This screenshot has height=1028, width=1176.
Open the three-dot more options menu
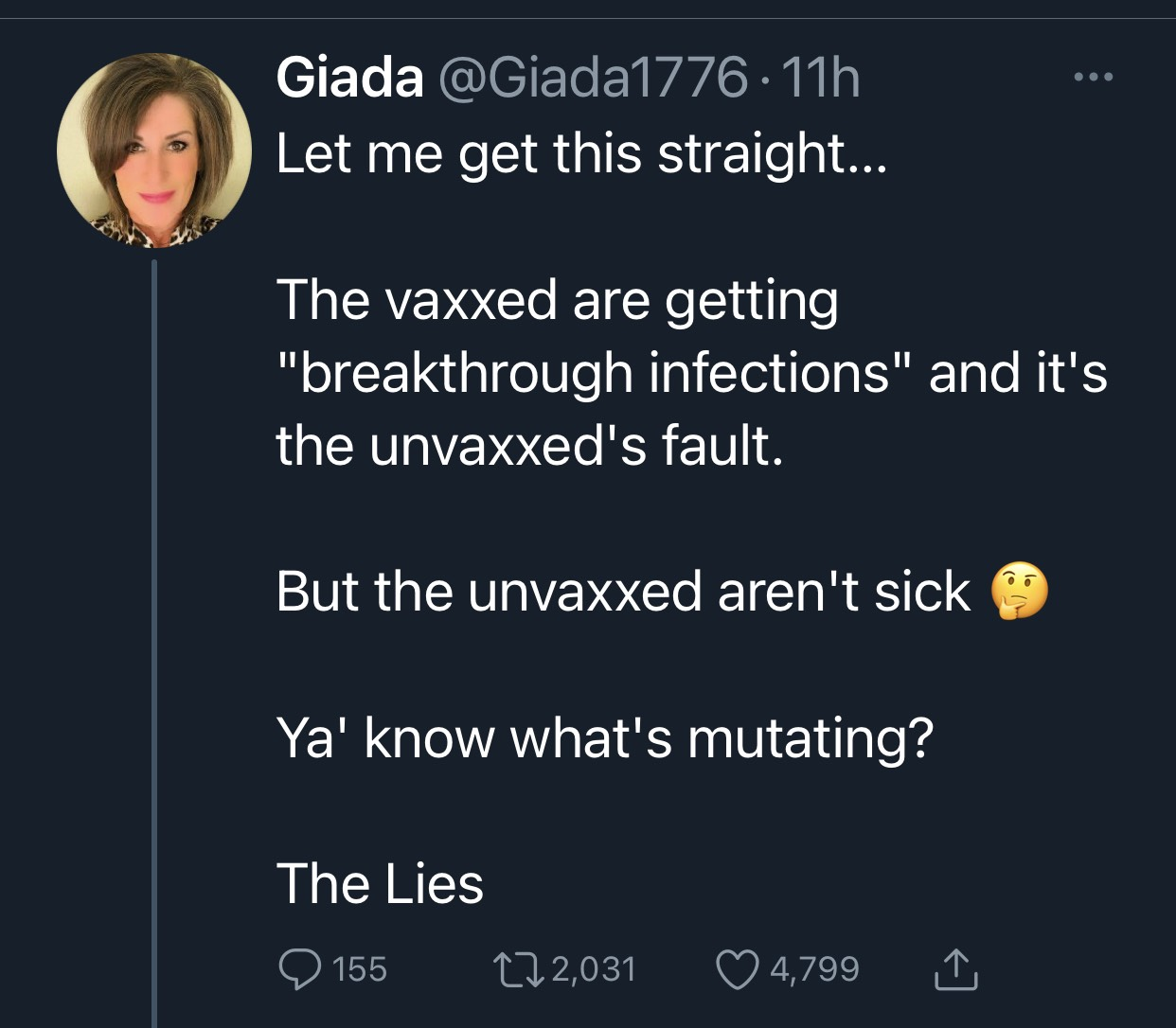(x=1094, y=78)
